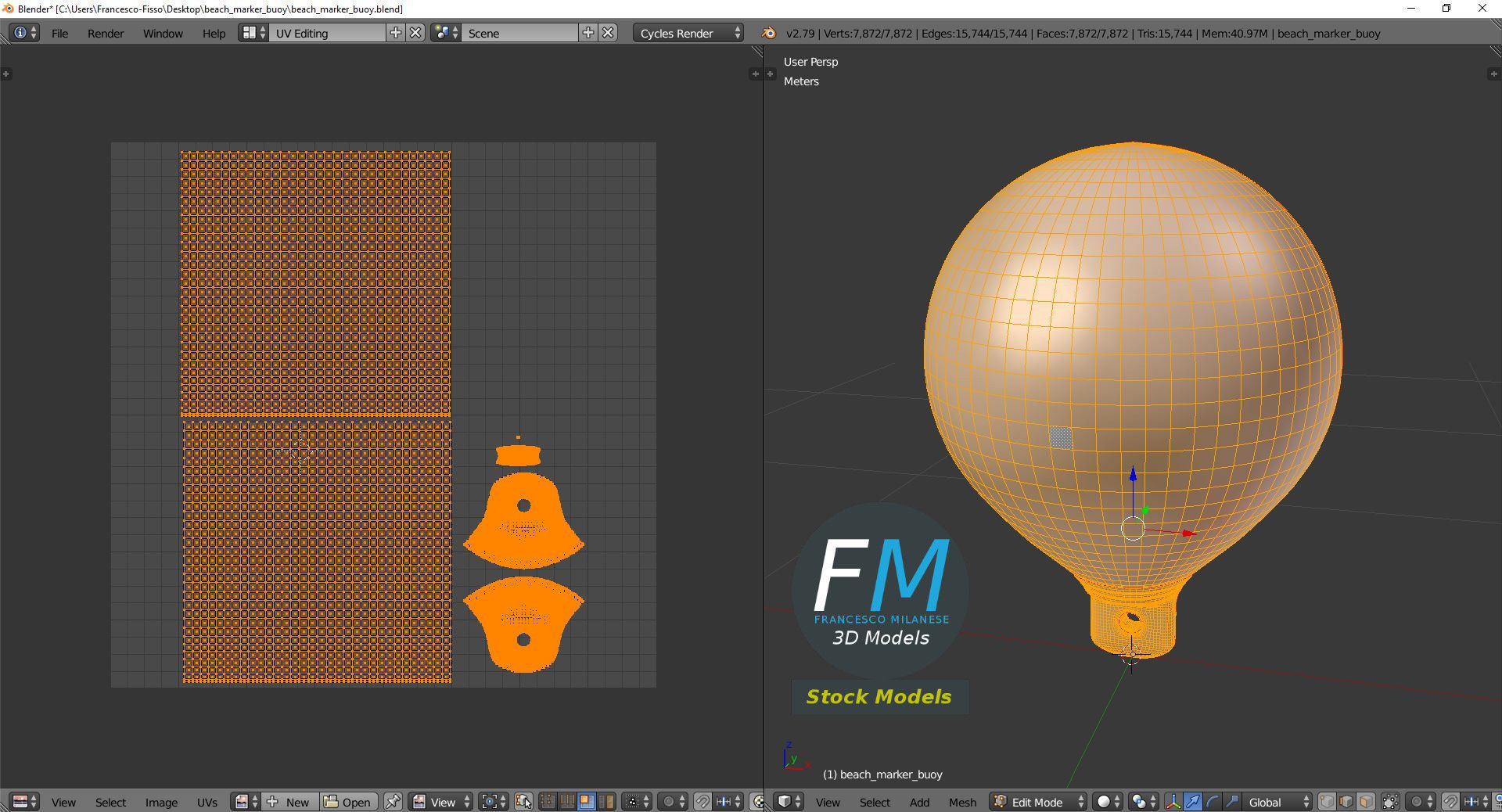This screenshot has height=812, width=1502.
Task: Expand 3D viewport properties panel plus
Action: coord(1493,74)
